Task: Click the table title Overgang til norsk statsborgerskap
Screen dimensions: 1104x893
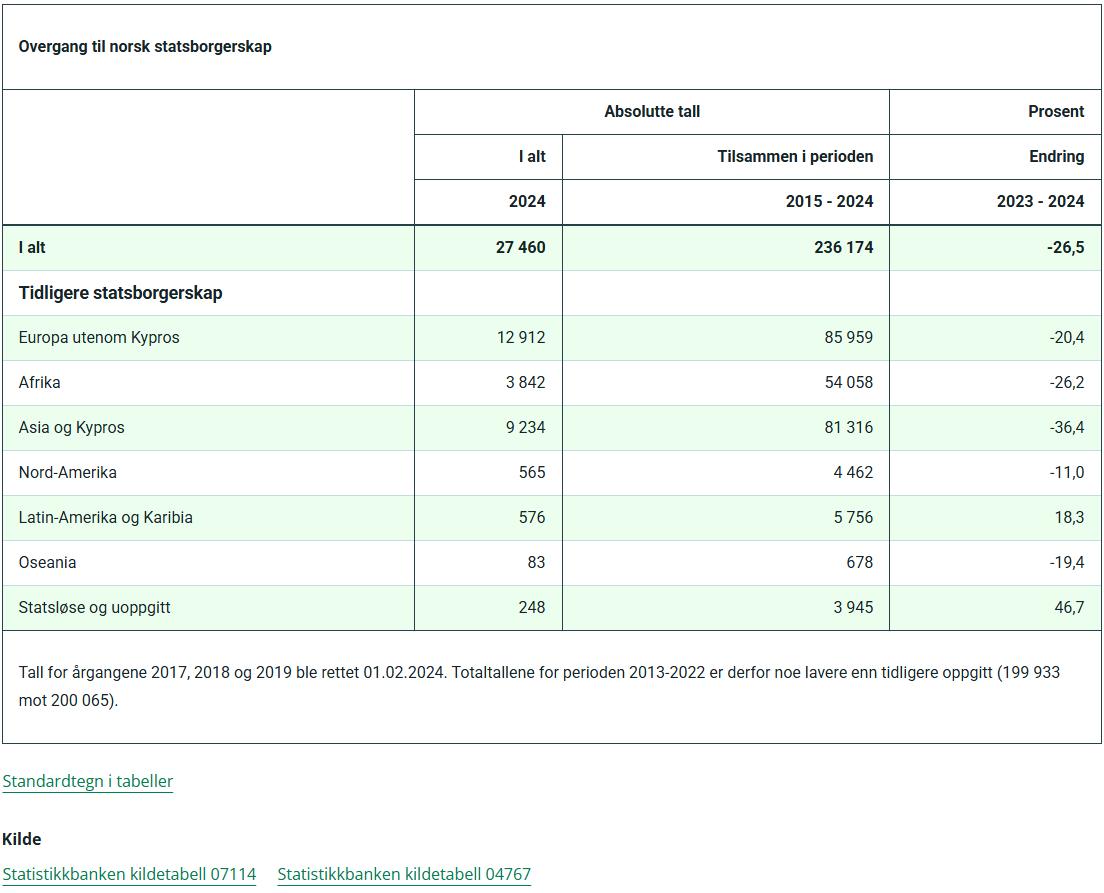Action: point(145,46)
